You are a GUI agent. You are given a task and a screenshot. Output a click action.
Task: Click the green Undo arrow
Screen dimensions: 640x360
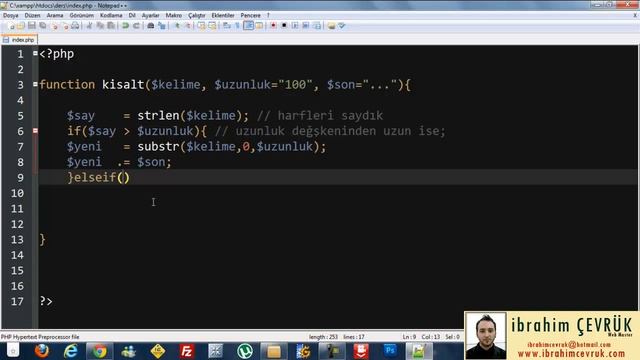tap(125, 26)
